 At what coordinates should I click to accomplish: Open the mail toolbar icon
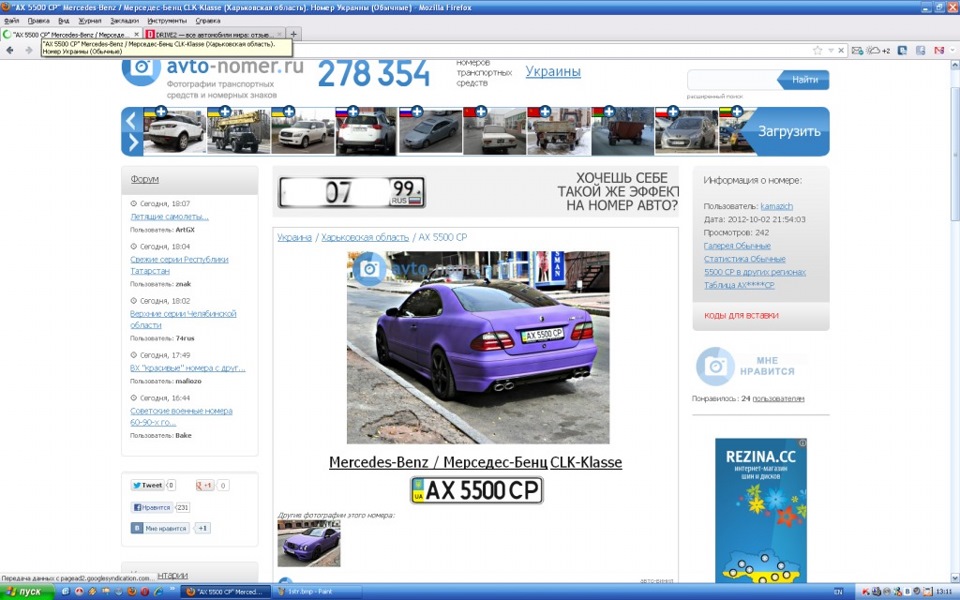[857, 50]
